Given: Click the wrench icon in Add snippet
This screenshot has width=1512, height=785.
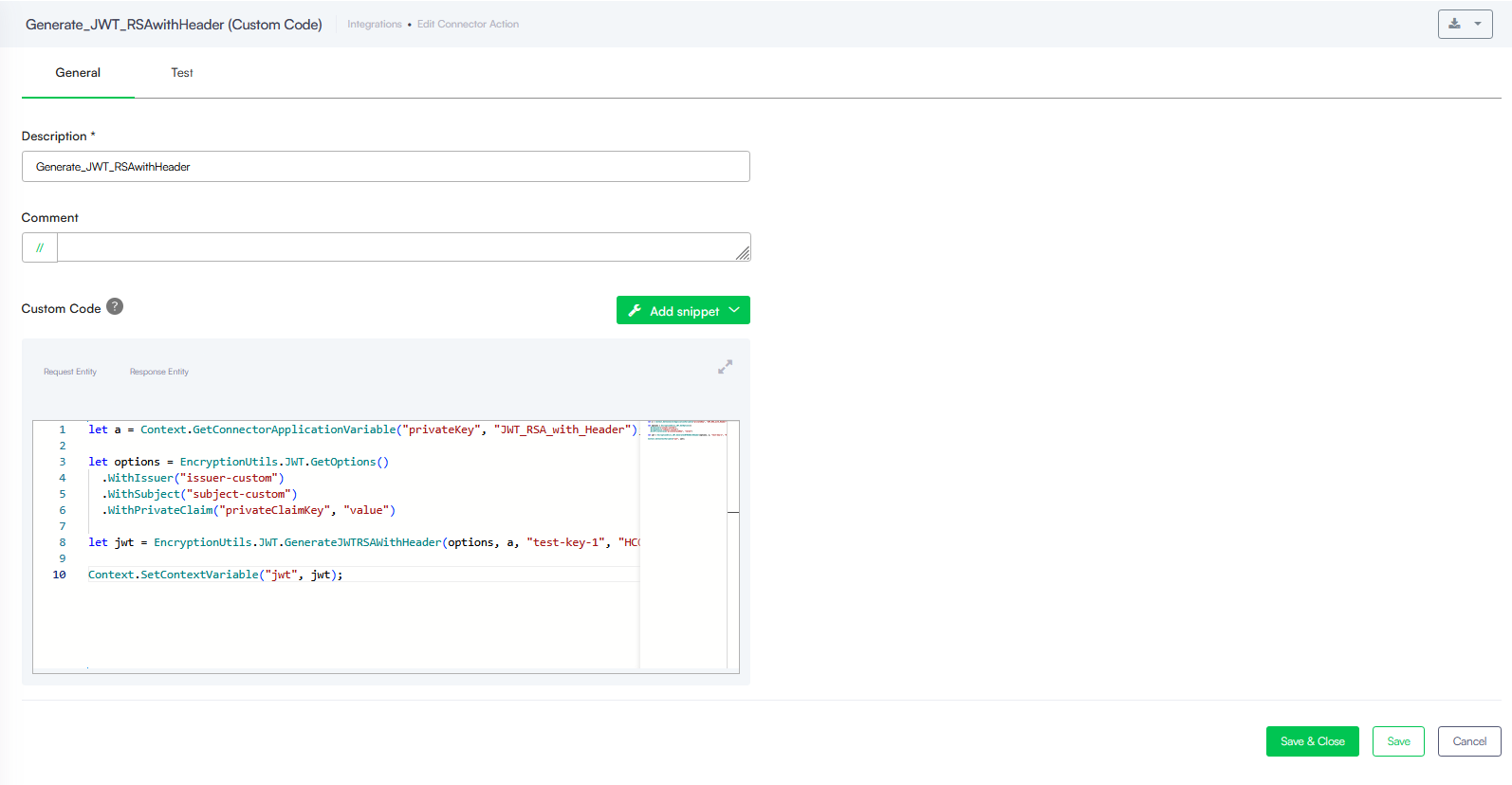Looking at the screenshot, I should pyautogui.click(x=635, y=310).
